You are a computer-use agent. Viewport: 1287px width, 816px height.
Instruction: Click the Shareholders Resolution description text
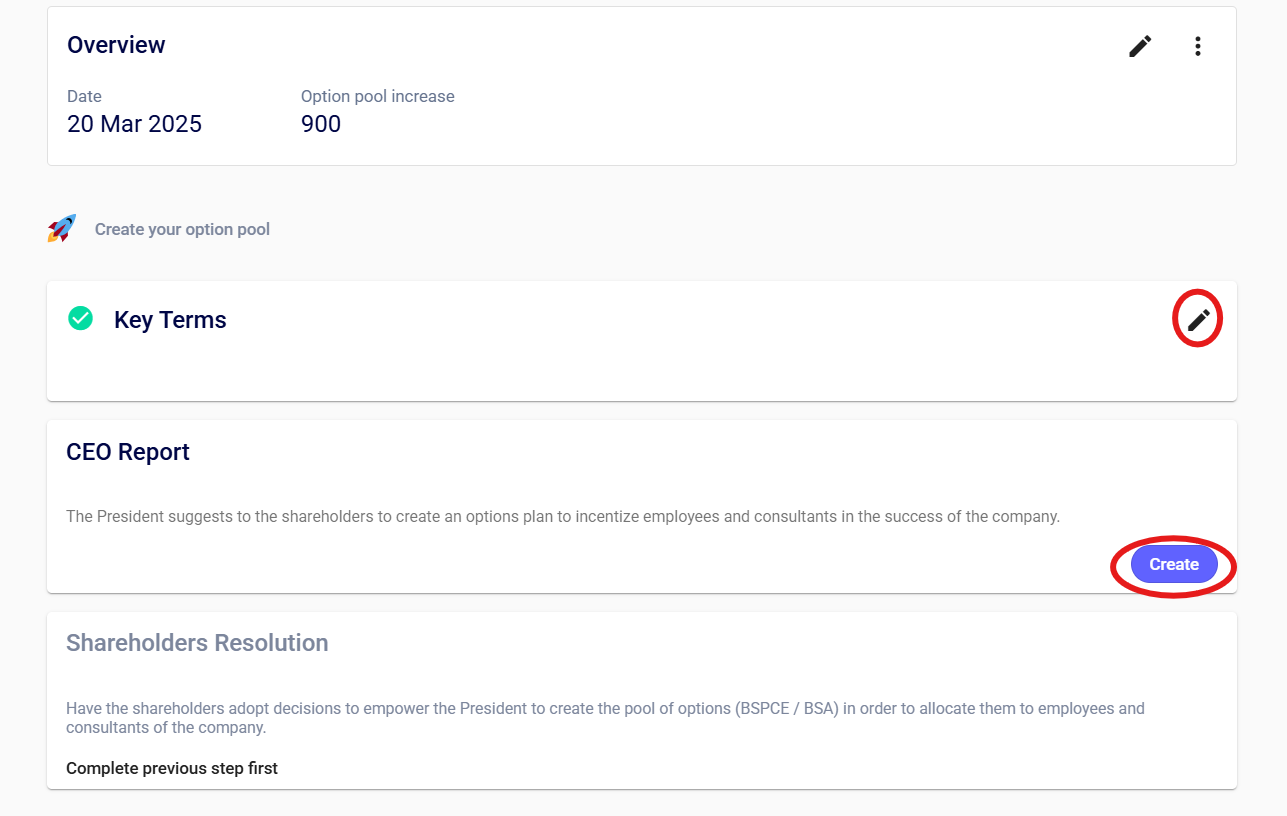click(604, 718)
